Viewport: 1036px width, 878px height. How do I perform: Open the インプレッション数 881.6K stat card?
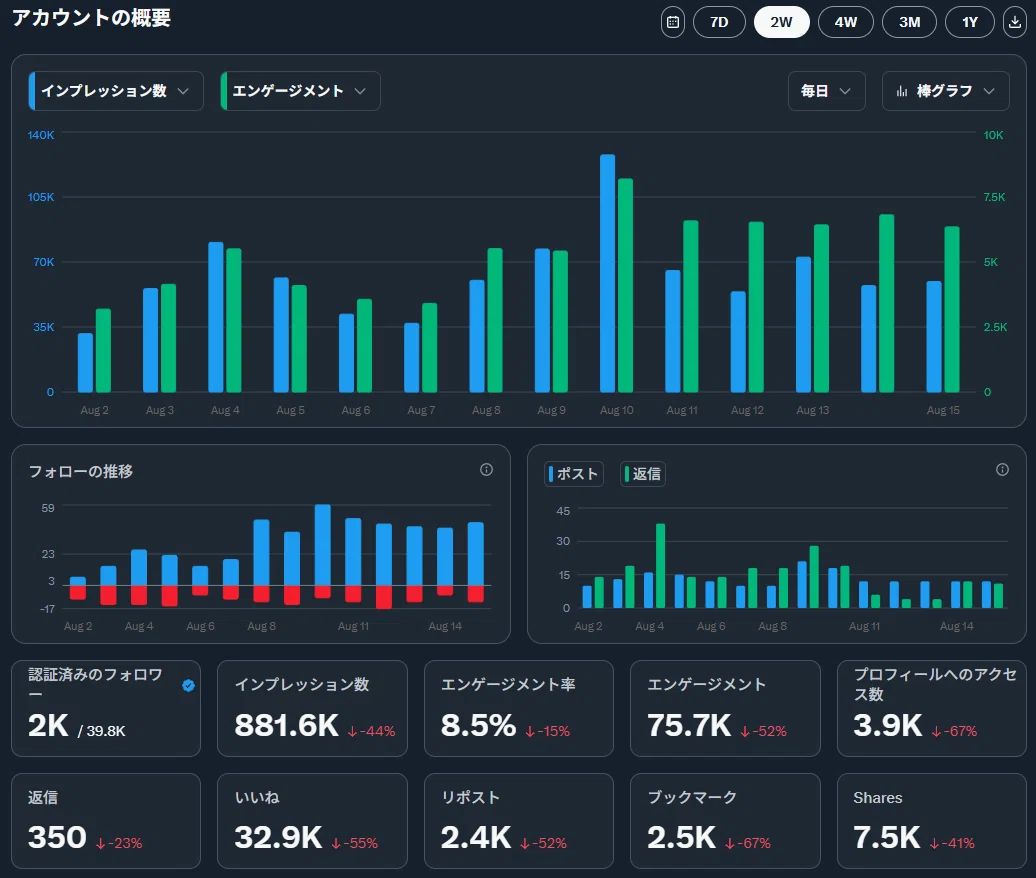tap(312, 708)
